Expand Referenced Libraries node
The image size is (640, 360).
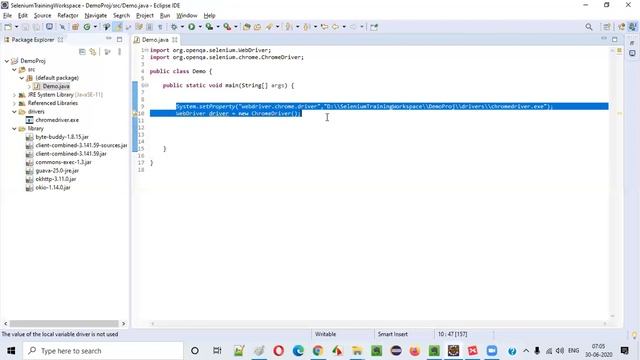14,103
